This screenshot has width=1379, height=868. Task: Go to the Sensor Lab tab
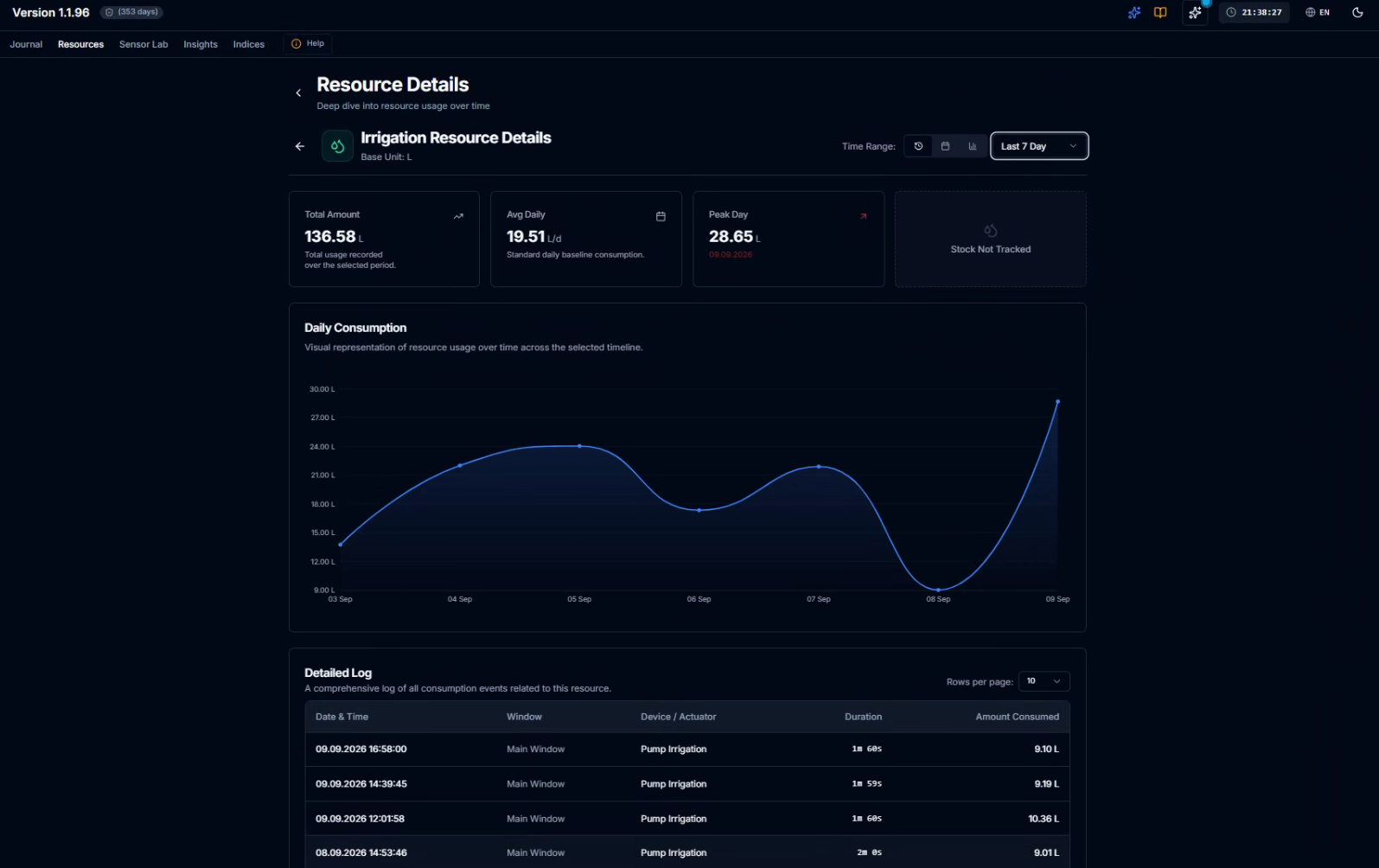pyautogui.click(x=144, y=44)
